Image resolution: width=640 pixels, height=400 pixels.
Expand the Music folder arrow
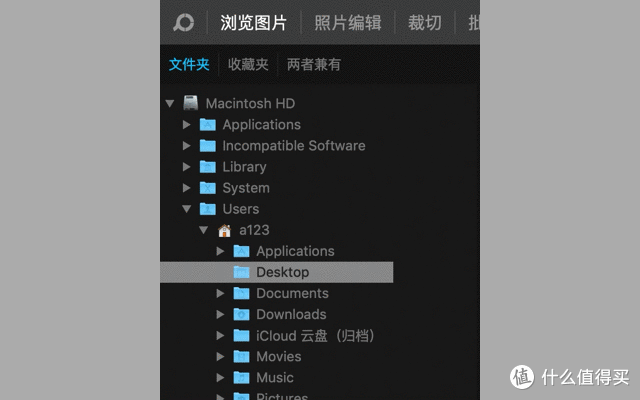(x=220, y=378)
